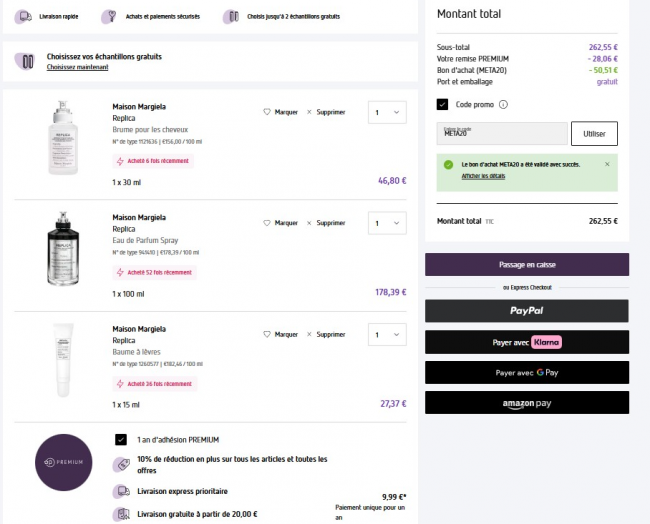Open quantity dropdown for Baume à lèvres
The height and width of the screenshot is (524, 650).
click(x=387, y=334)
